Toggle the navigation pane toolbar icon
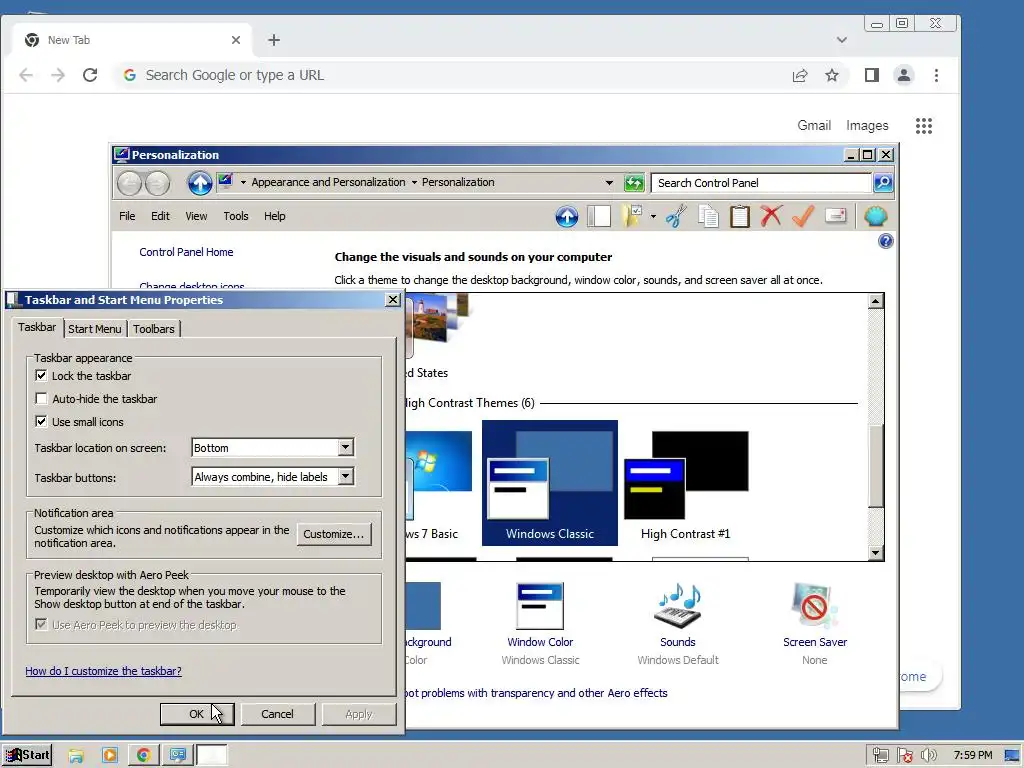This screenshot has height=768, width=1024. (x=599, y=216)
